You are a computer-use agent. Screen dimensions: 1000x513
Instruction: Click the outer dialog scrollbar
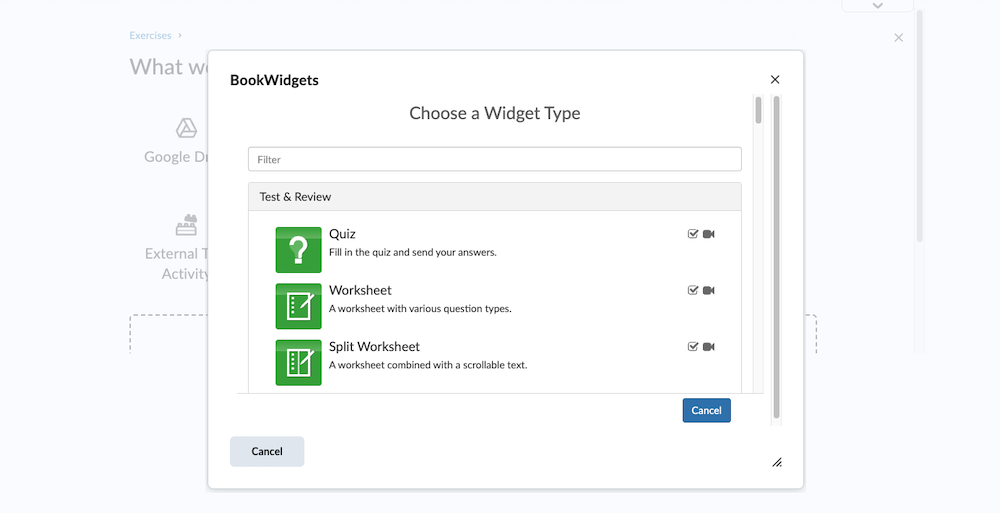(776, 257)
